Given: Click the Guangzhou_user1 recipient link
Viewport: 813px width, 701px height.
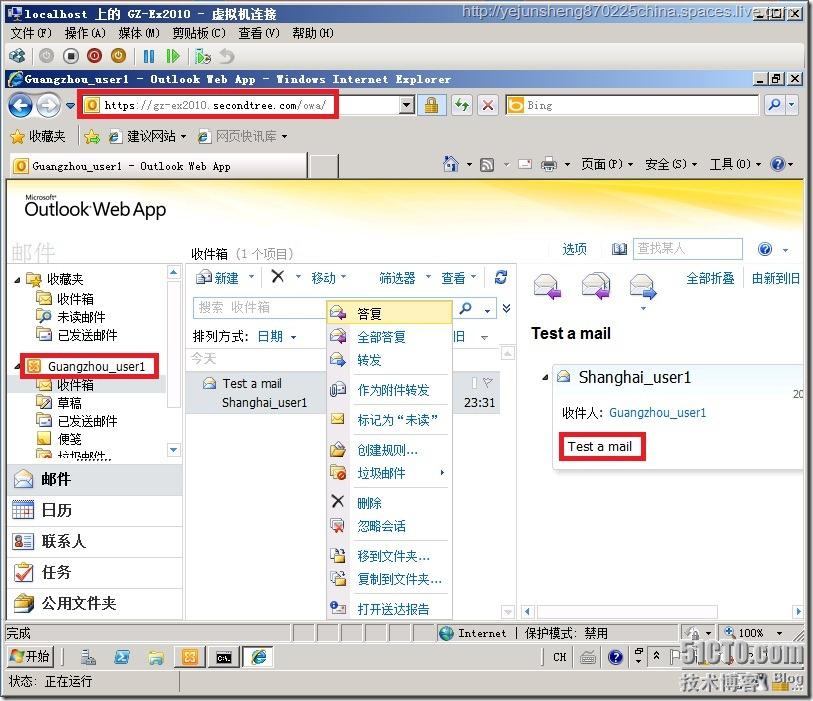Looking at the screenshot, I should click(657, 413).
